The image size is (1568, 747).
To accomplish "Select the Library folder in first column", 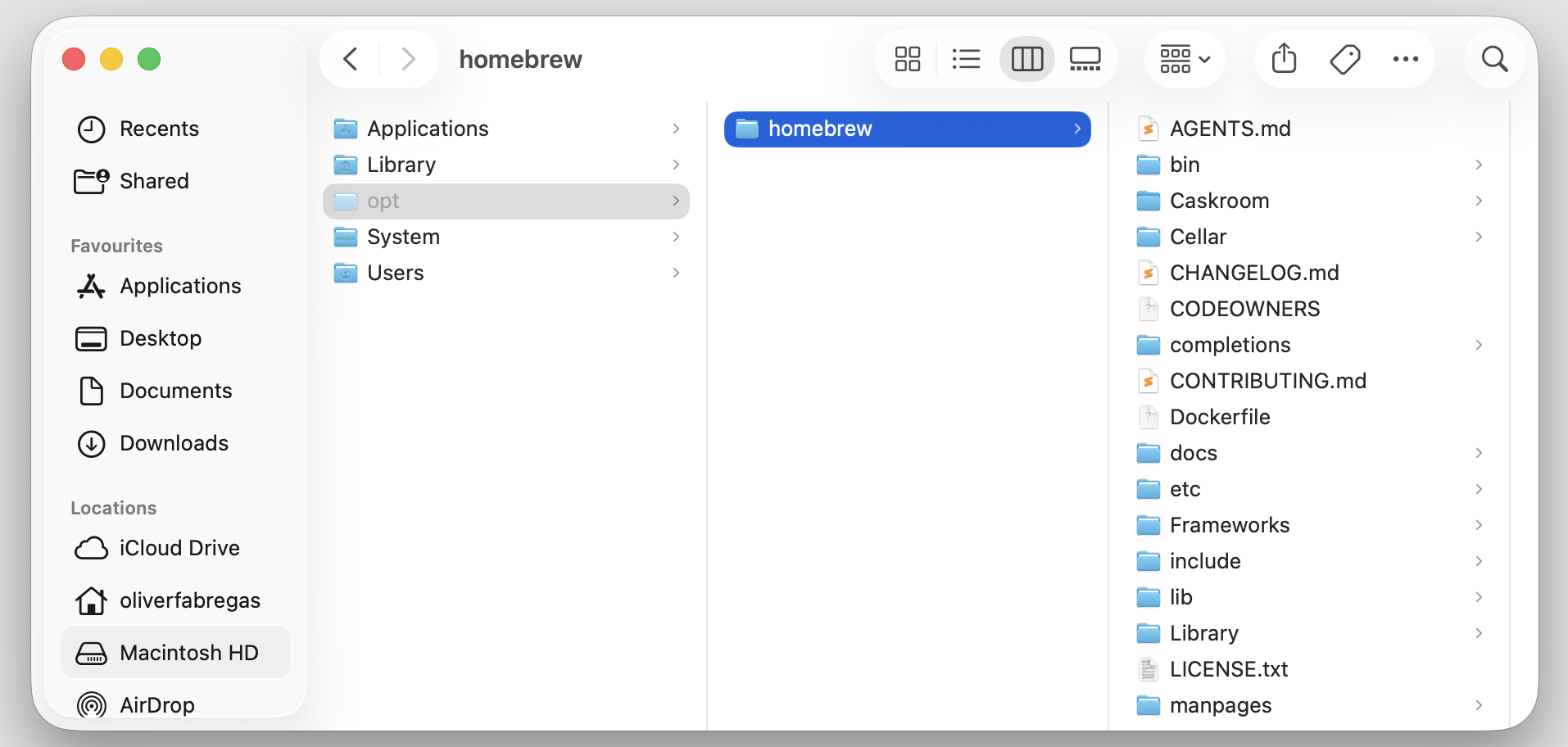I will click(506, 165).
